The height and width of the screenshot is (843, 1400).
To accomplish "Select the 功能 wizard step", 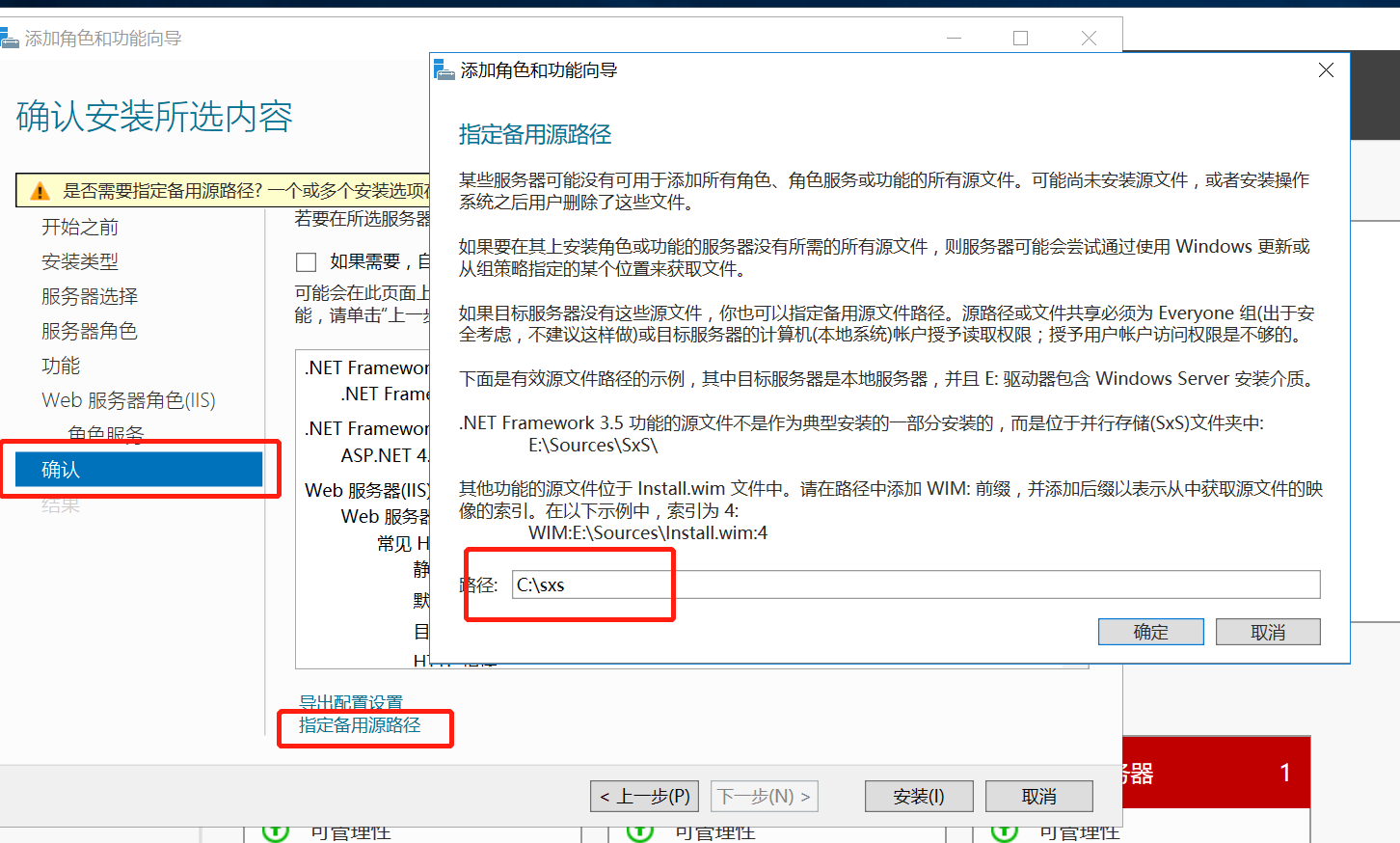I will [x=60, y=365].
